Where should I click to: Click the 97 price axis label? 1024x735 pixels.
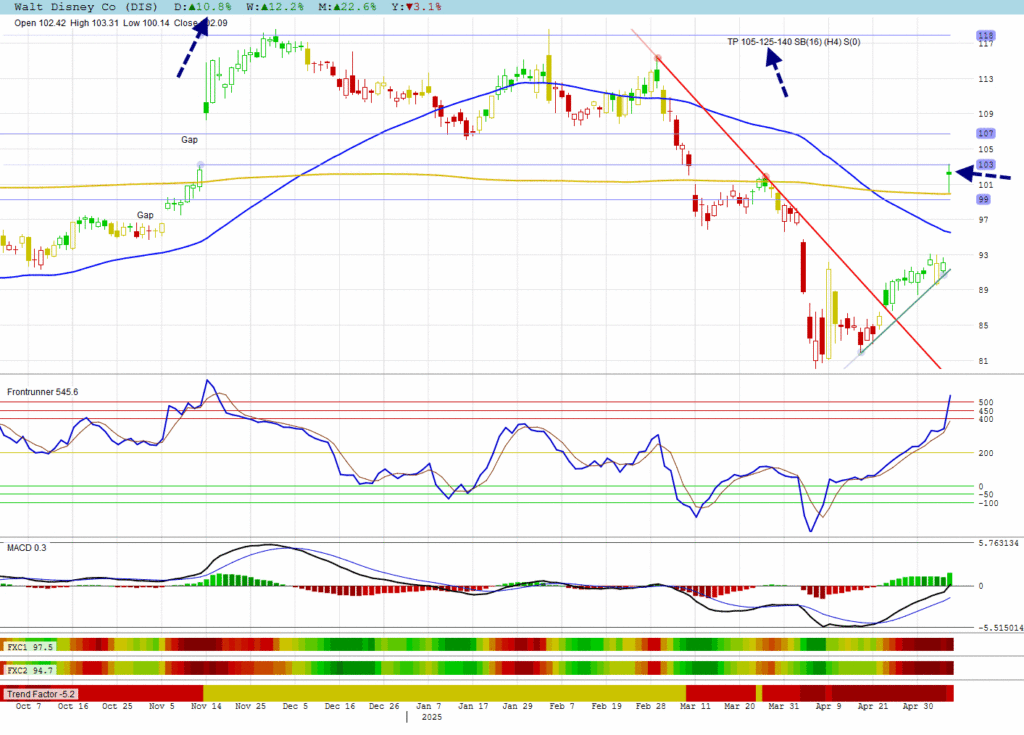[x=984, y=220]
